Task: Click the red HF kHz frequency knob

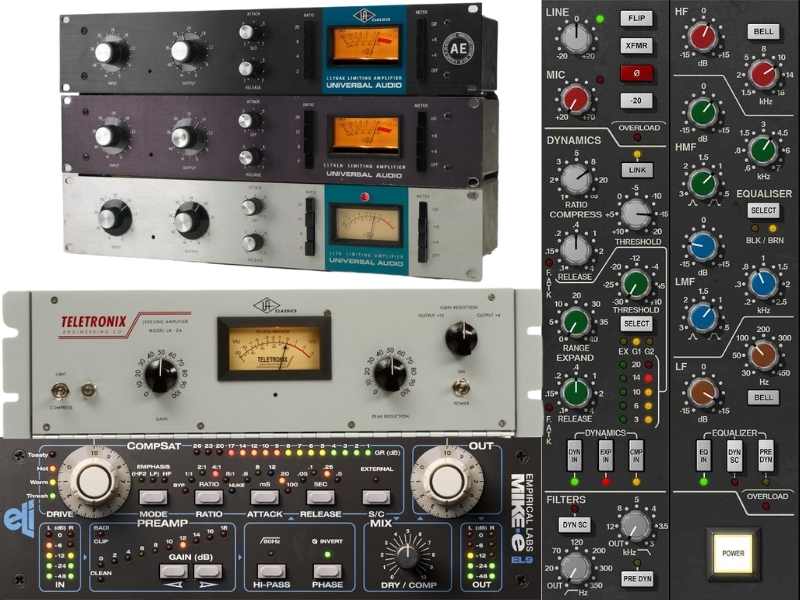Action: click(763, 74)
